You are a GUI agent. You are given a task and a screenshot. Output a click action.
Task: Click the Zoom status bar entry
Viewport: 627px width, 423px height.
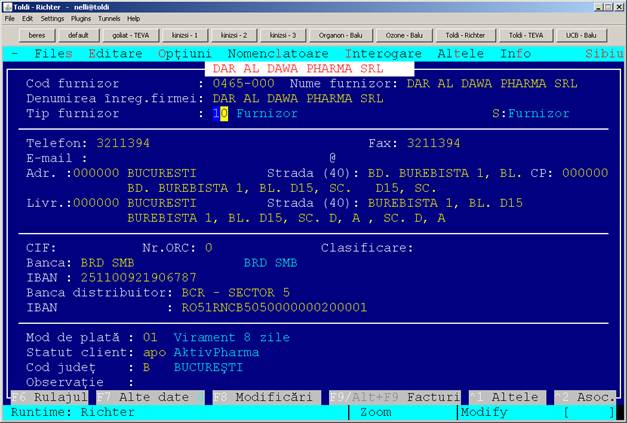click(x=376, y=412)
